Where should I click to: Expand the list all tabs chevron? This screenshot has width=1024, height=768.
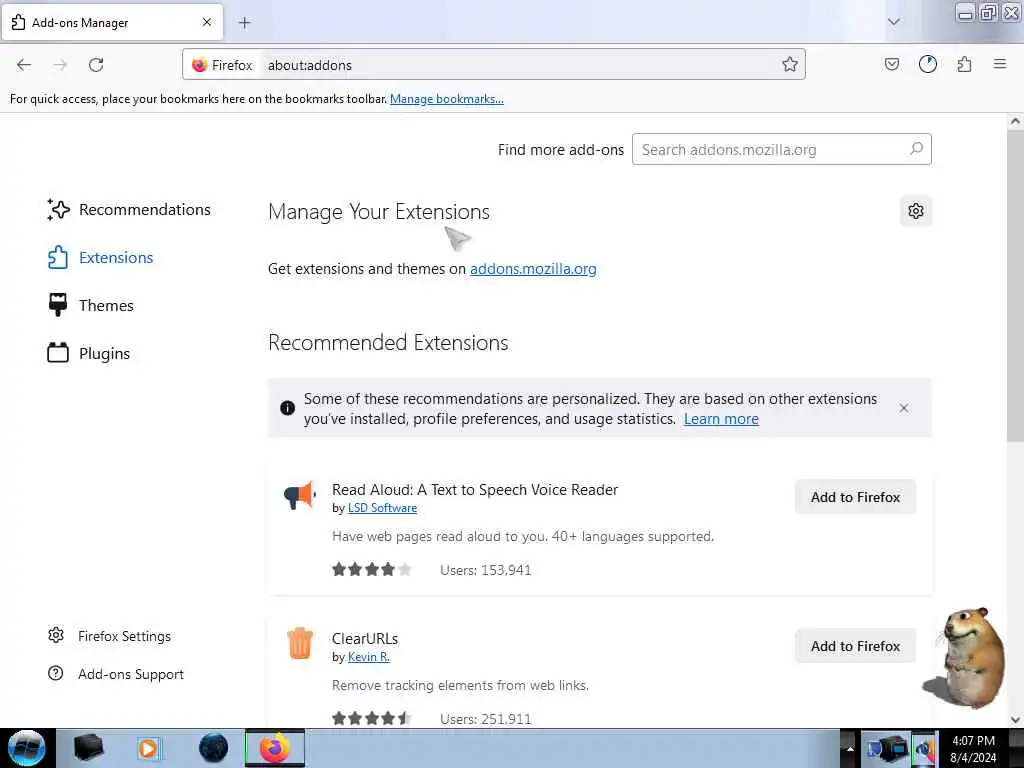(893, 22)
